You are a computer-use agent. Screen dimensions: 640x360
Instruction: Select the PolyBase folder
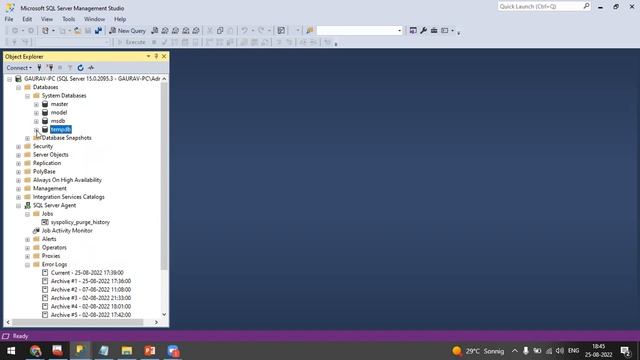[44, 171]
